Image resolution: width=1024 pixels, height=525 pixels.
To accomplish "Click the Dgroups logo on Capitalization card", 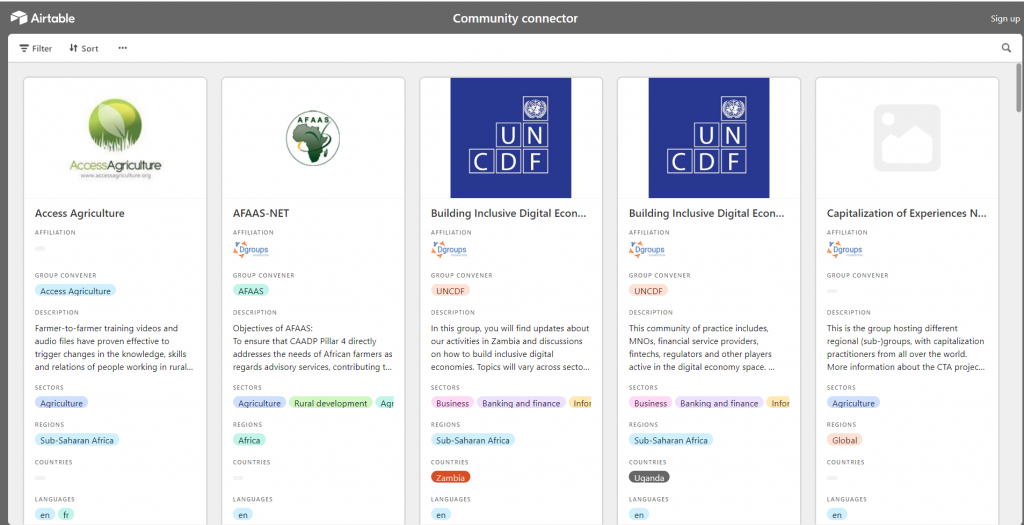I will click(844, 249).
